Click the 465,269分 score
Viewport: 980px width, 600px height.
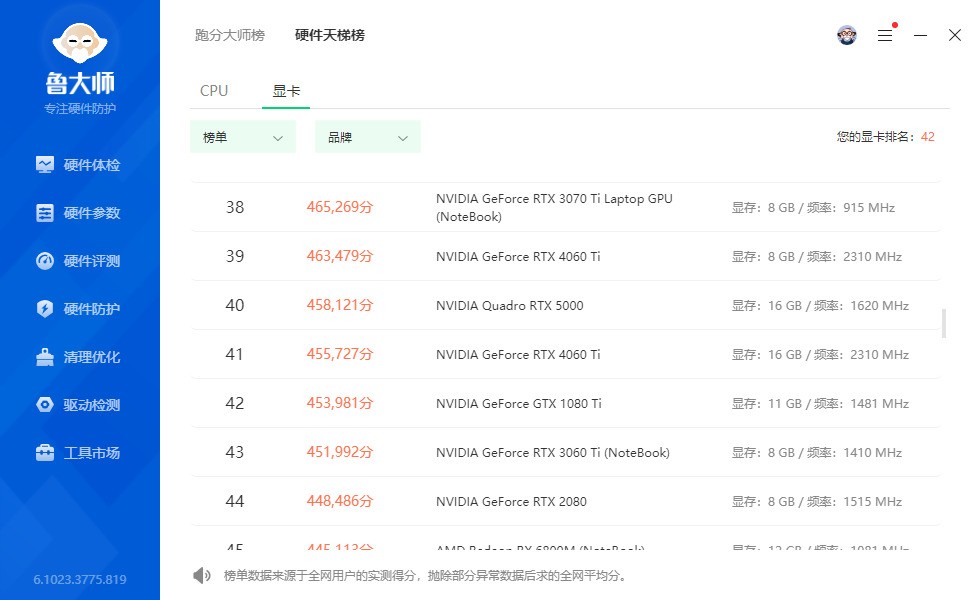pos(339,207)
